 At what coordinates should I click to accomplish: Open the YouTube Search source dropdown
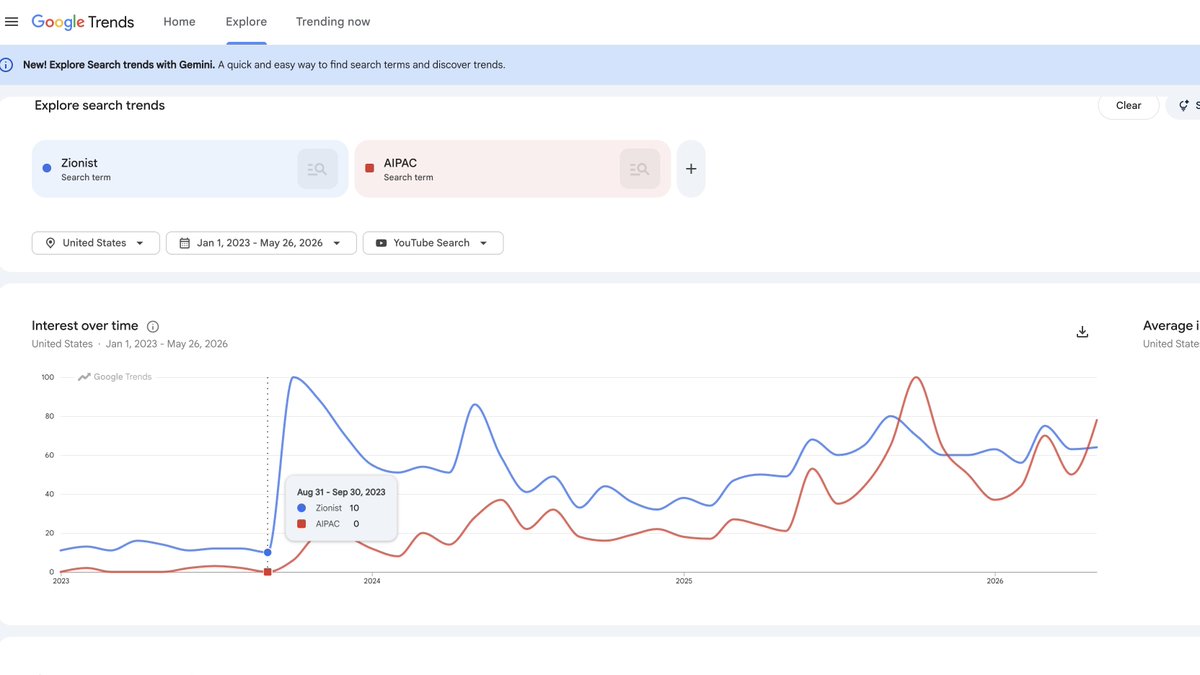(x=433, y=243)
